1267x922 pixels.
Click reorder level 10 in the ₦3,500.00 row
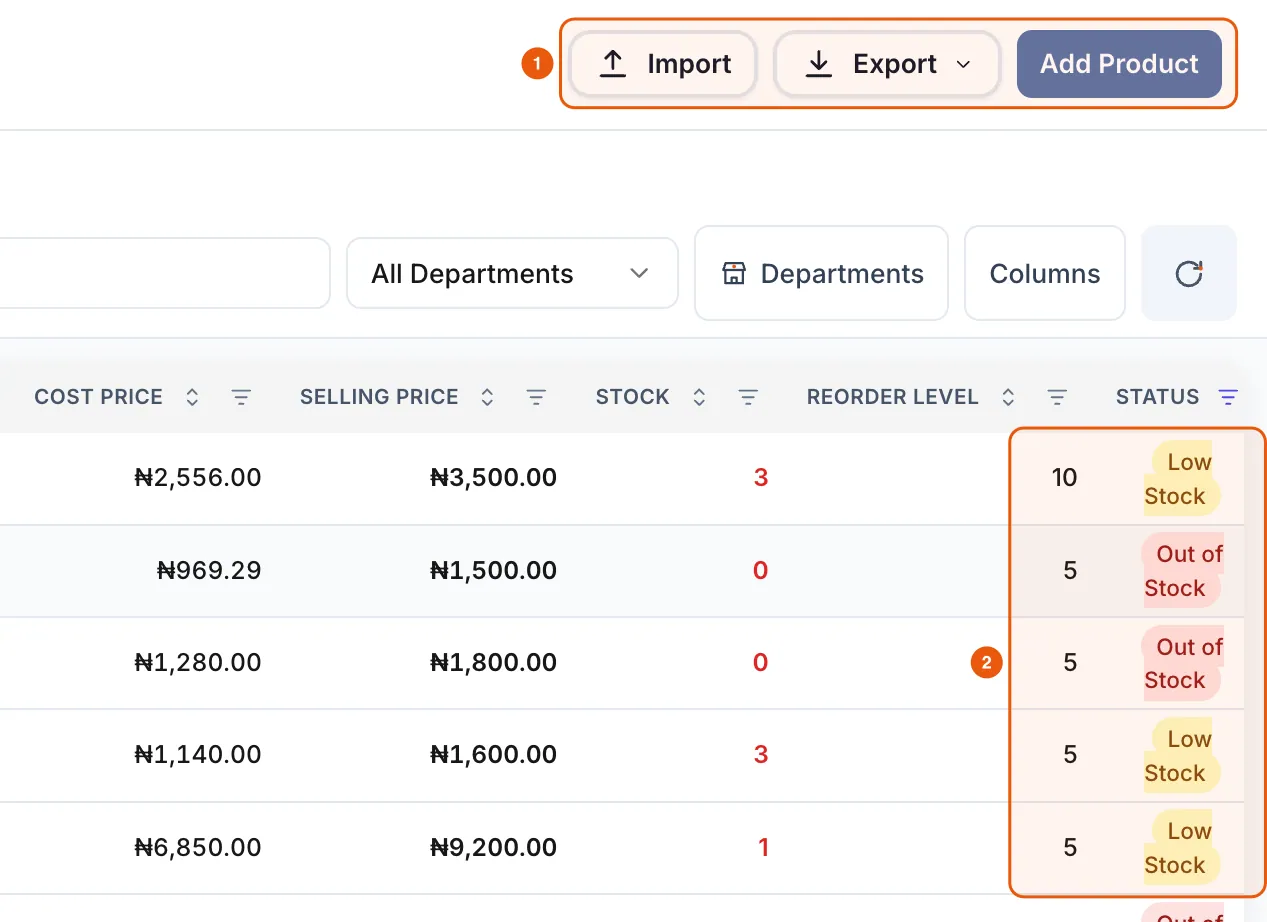coord(1064,478)
